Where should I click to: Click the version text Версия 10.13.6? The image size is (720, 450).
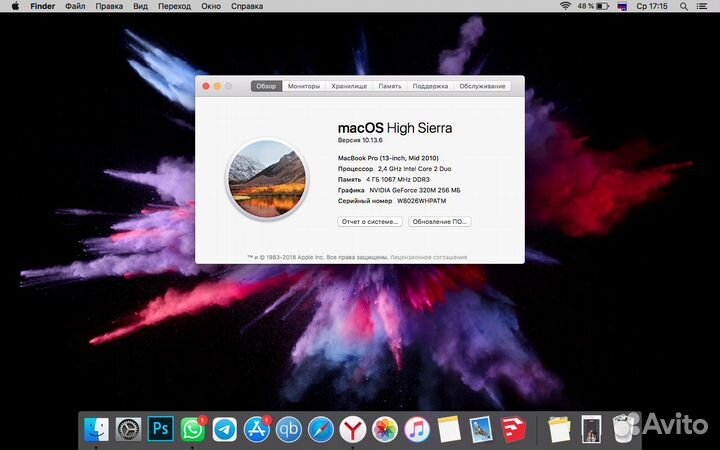[x=360, y=140]
